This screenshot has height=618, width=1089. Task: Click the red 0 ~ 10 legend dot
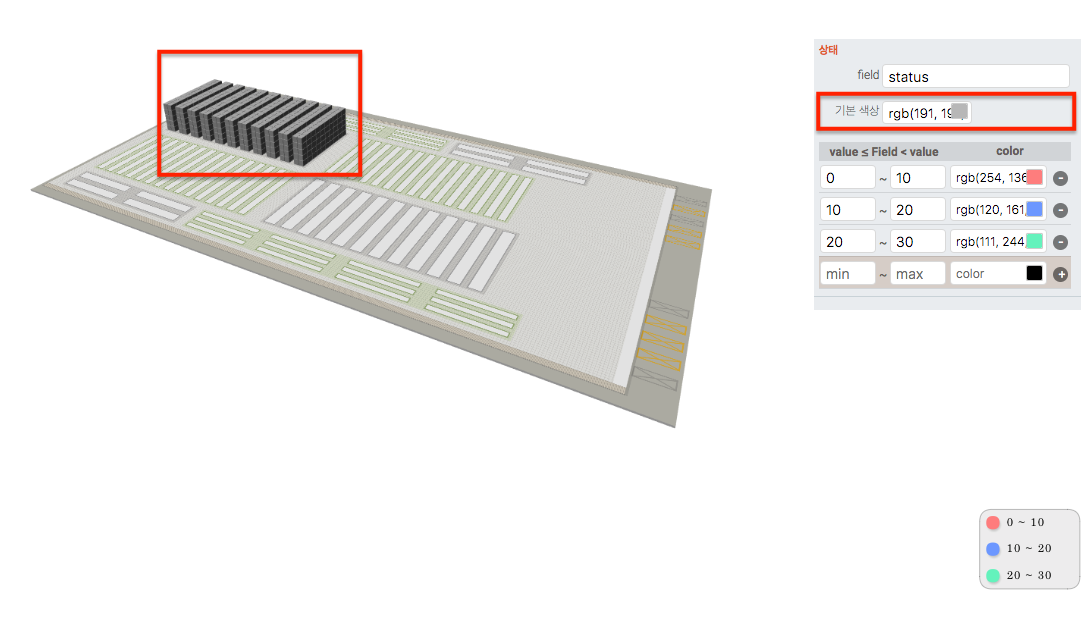pyautogui.click(x=993, y=522)
